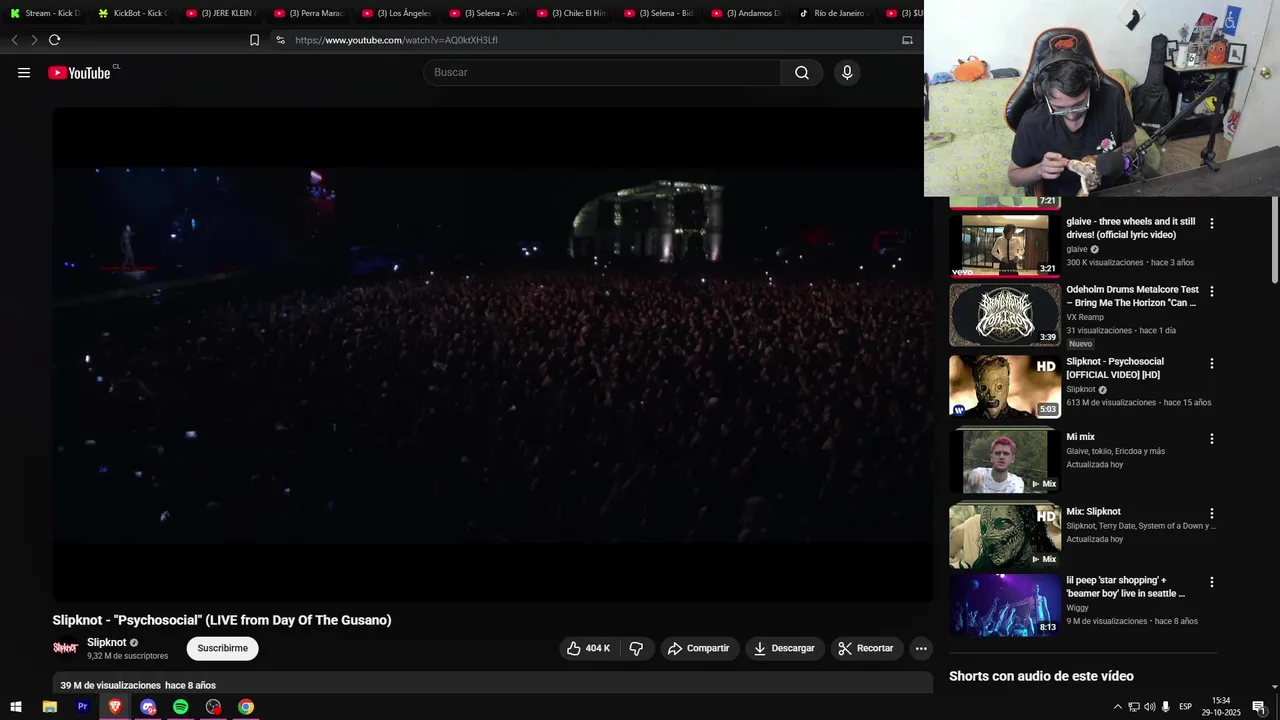1280x720 pixels.
Task: Bookmark this page with bookmark icon
Action: coord(254,40)
